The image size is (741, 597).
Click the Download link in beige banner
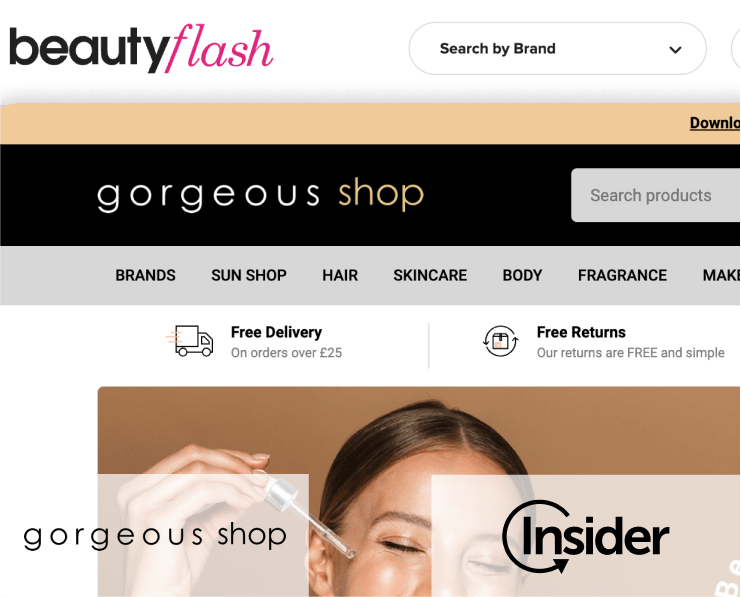715,123
